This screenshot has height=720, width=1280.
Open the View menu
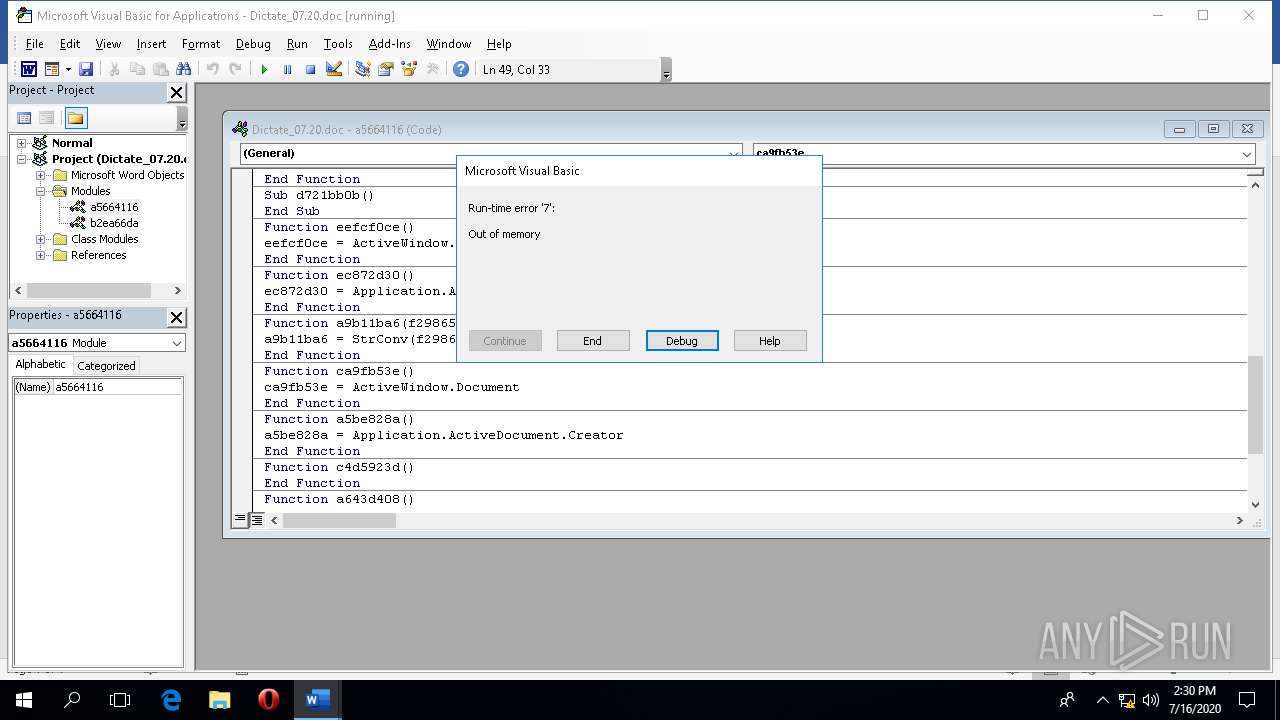point(108,44)
